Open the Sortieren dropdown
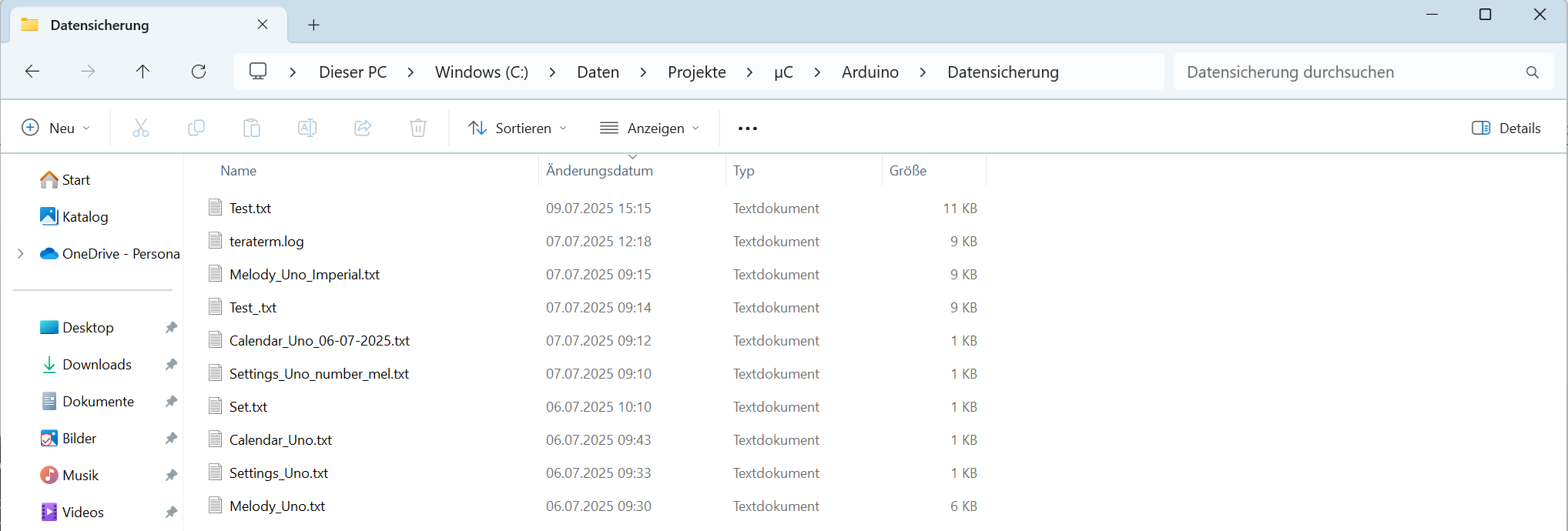Image resolution: width=1568 pixels, height=531 pixels. tap(518, 128)
